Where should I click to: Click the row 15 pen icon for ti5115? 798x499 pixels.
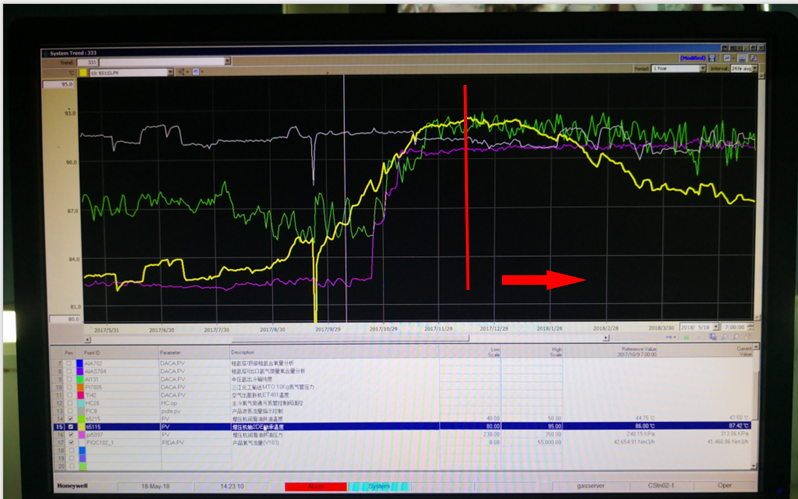point(69,428)
